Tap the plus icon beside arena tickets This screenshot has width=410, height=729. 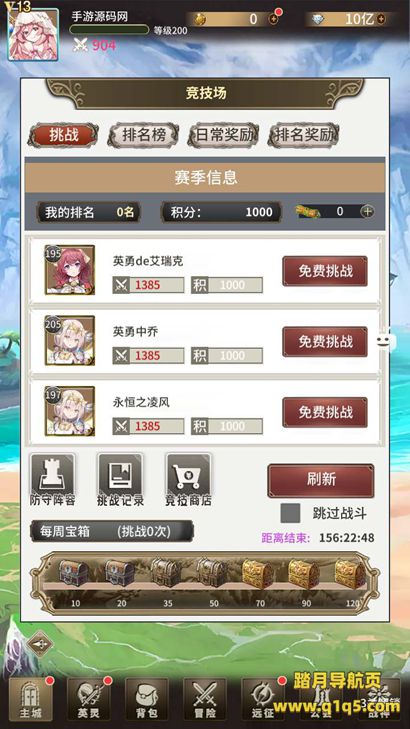pos(367,212)
